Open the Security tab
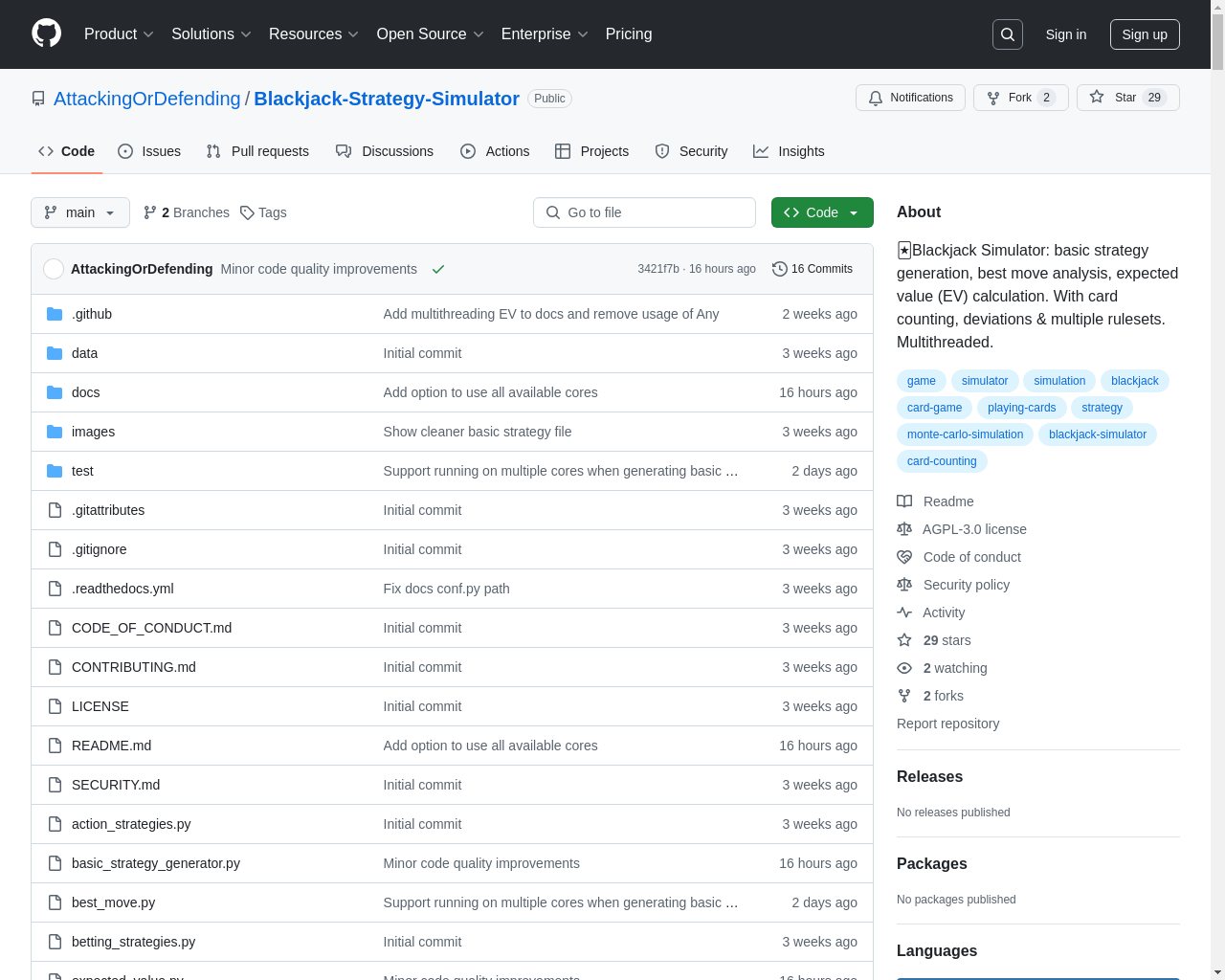The width and height of the screenshot is (1225, 980). coord(691,151)
